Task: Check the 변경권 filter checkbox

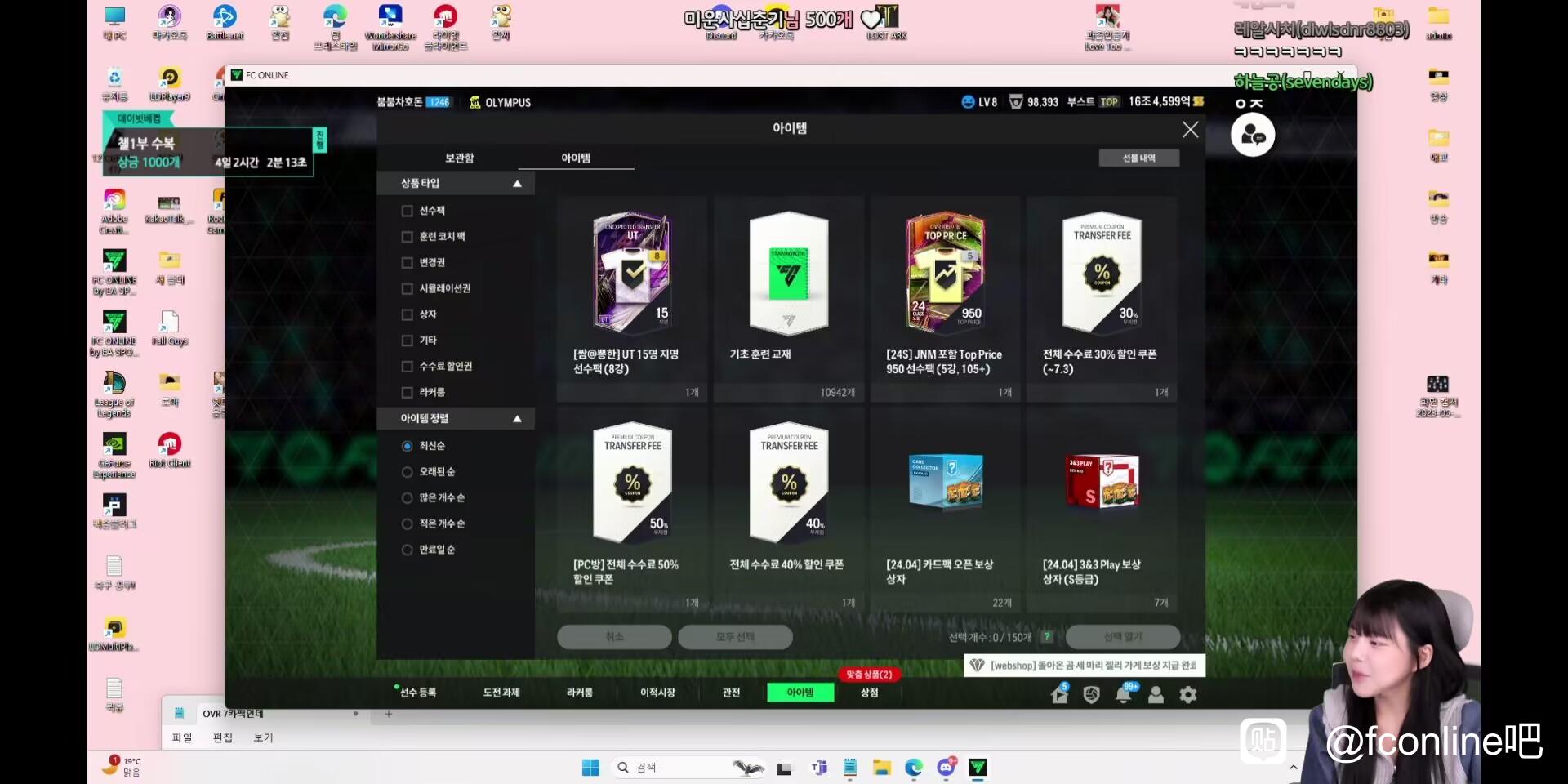Action: point(407,263)
